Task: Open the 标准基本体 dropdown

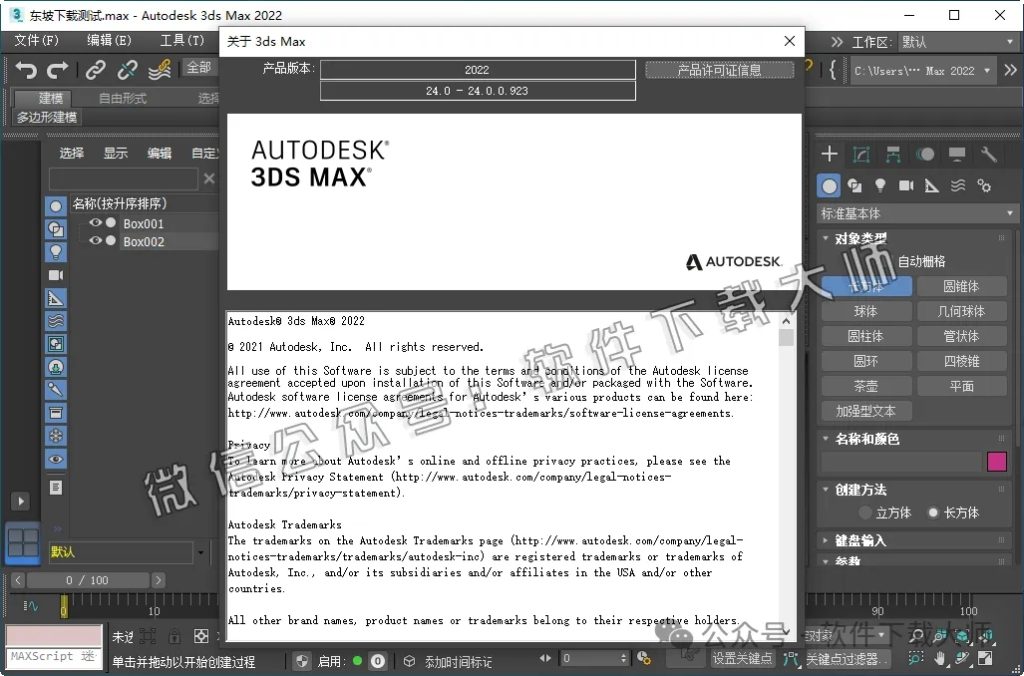Action: (x=915, y=212)
